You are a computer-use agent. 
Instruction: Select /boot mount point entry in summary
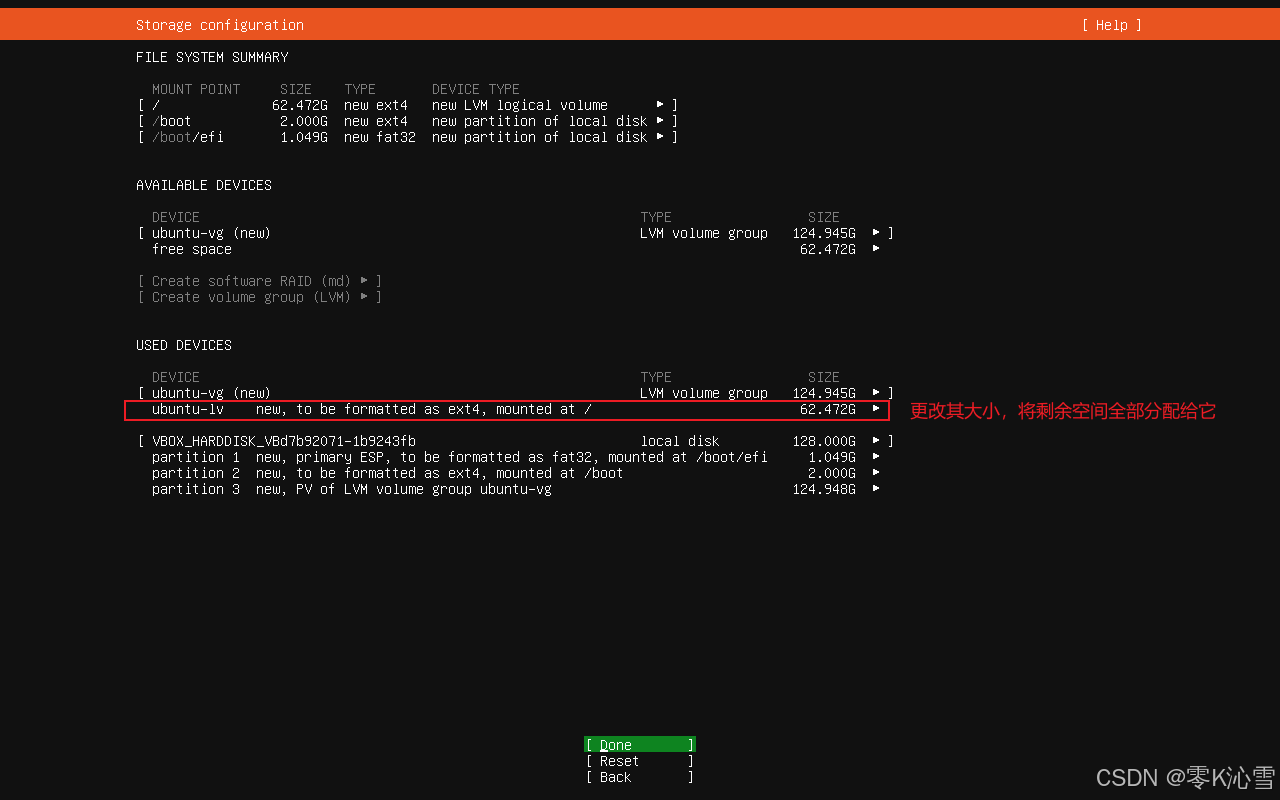pyautogui.click(x=172, y=121)
